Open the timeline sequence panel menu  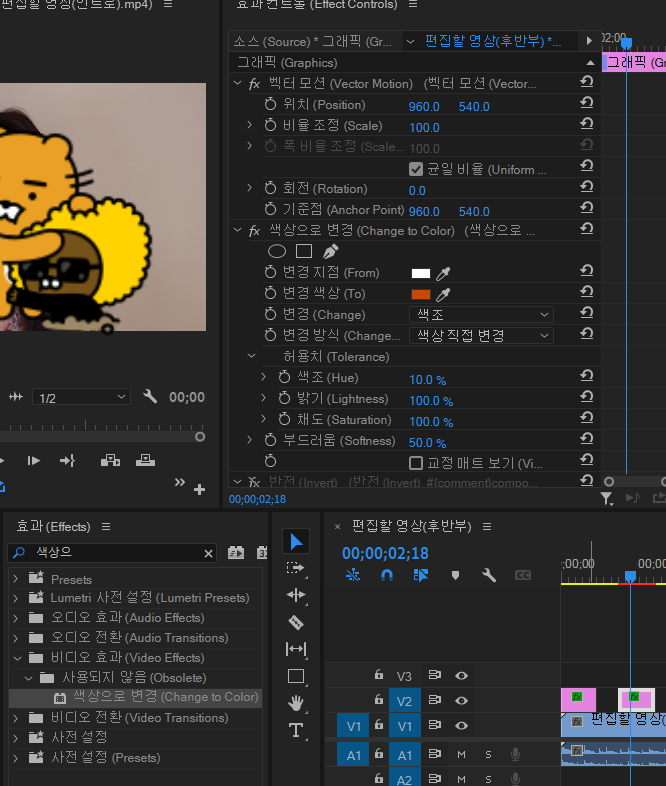(x=487, y=526)
